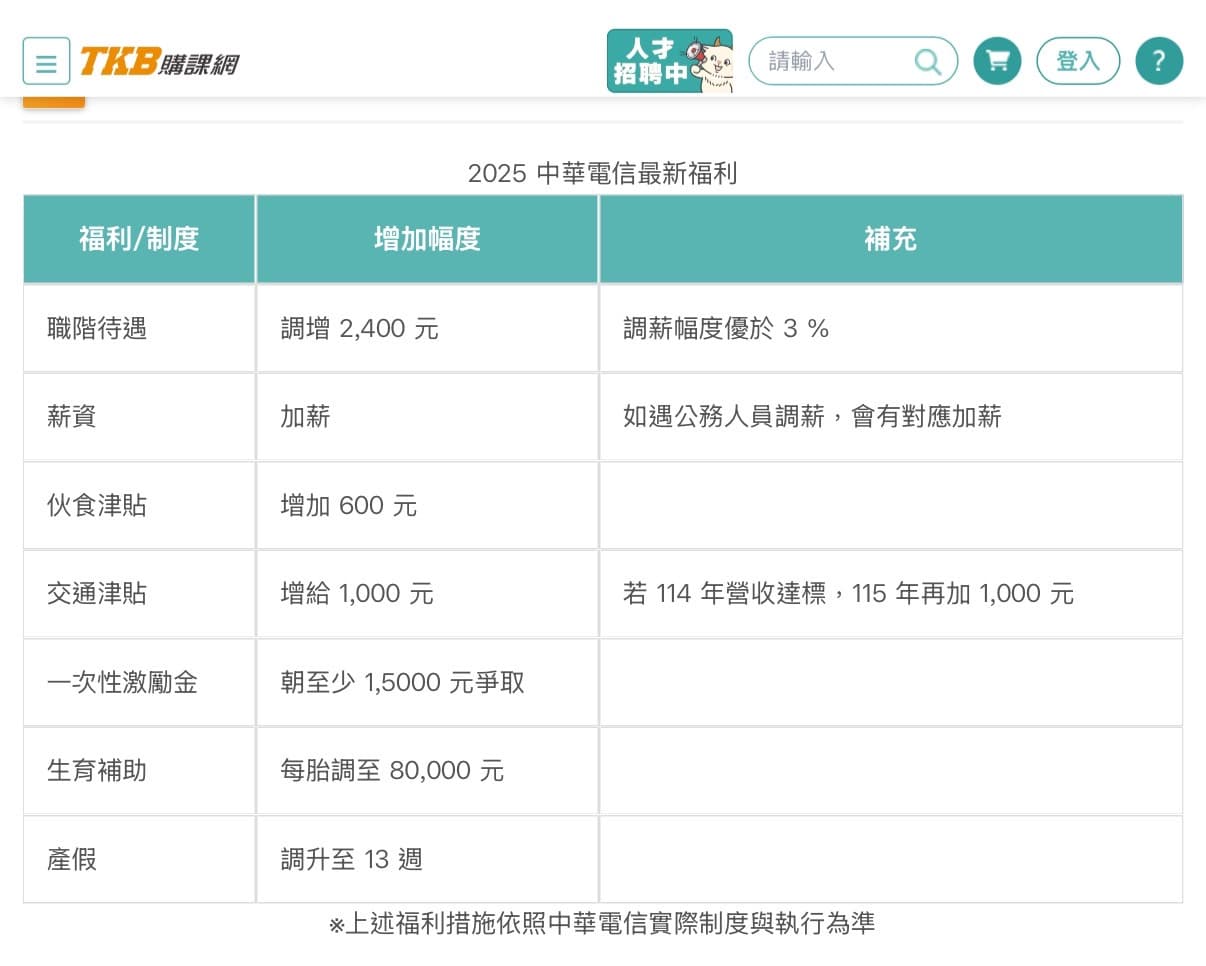
Task: Click the 一次性激勵金 row label
Action: coord(122,682)
